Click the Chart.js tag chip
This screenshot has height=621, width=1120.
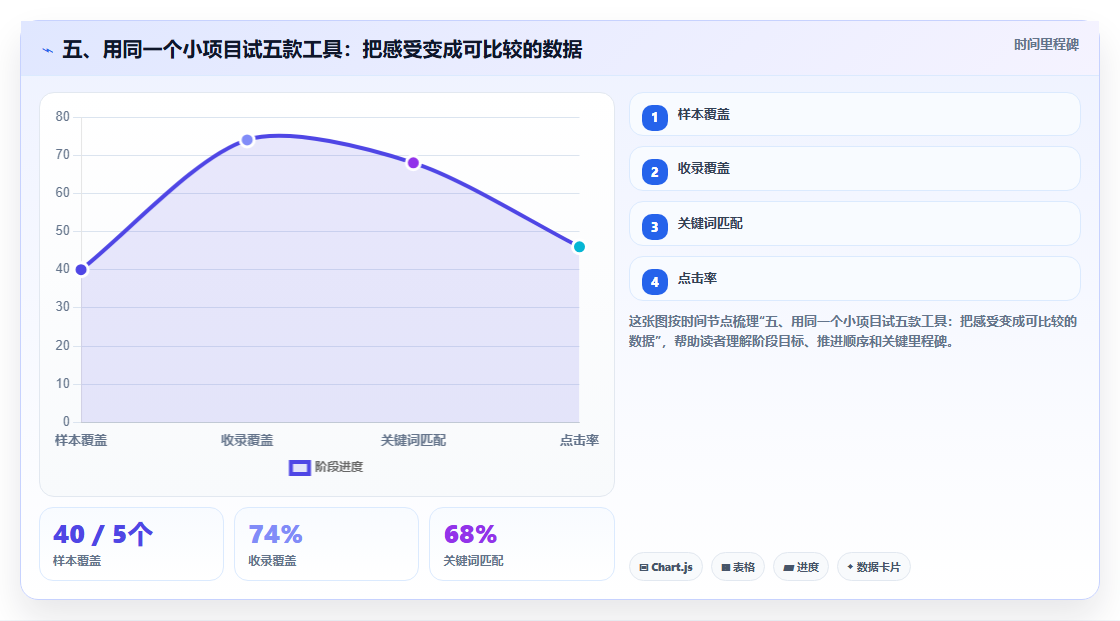pos(666,567)
